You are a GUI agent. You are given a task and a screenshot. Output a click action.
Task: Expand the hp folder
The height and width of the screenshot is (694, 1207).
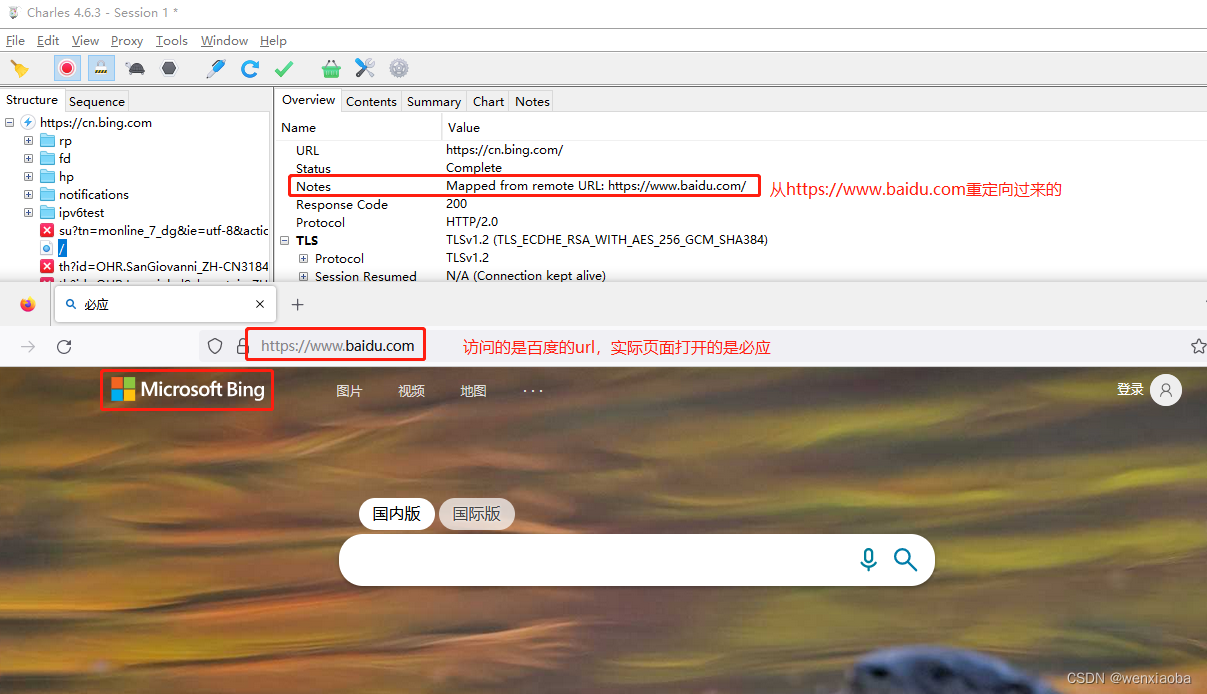[x=28, y=177]
